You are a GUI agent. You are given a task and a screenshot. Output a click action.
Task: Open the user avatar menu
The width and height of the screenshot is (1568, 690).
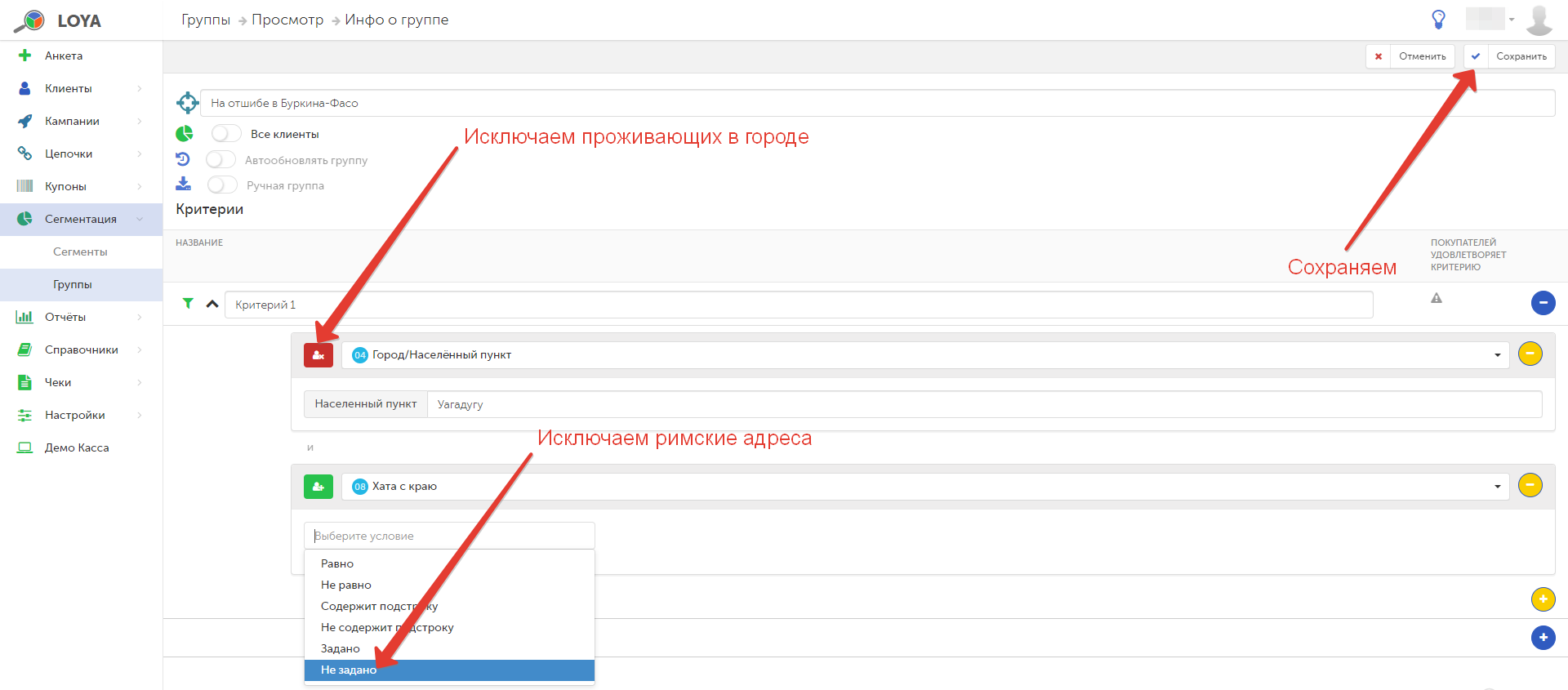coord(1539,20)
